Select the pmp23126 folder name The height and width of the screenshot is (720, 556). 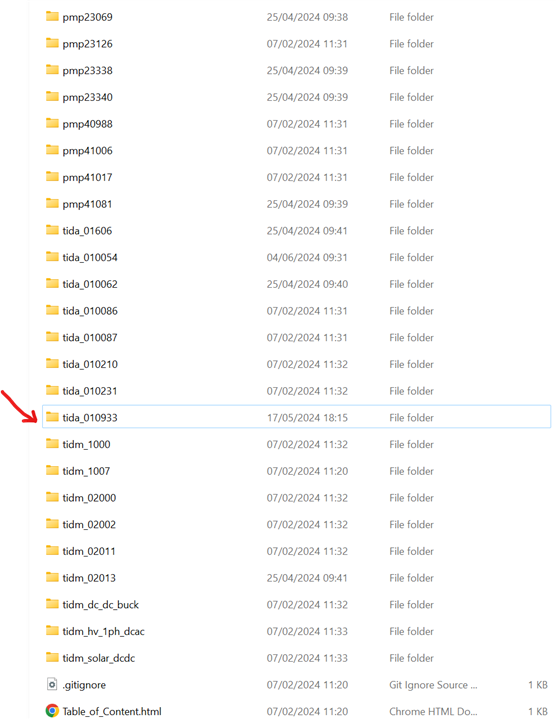[x=88, y=44]
